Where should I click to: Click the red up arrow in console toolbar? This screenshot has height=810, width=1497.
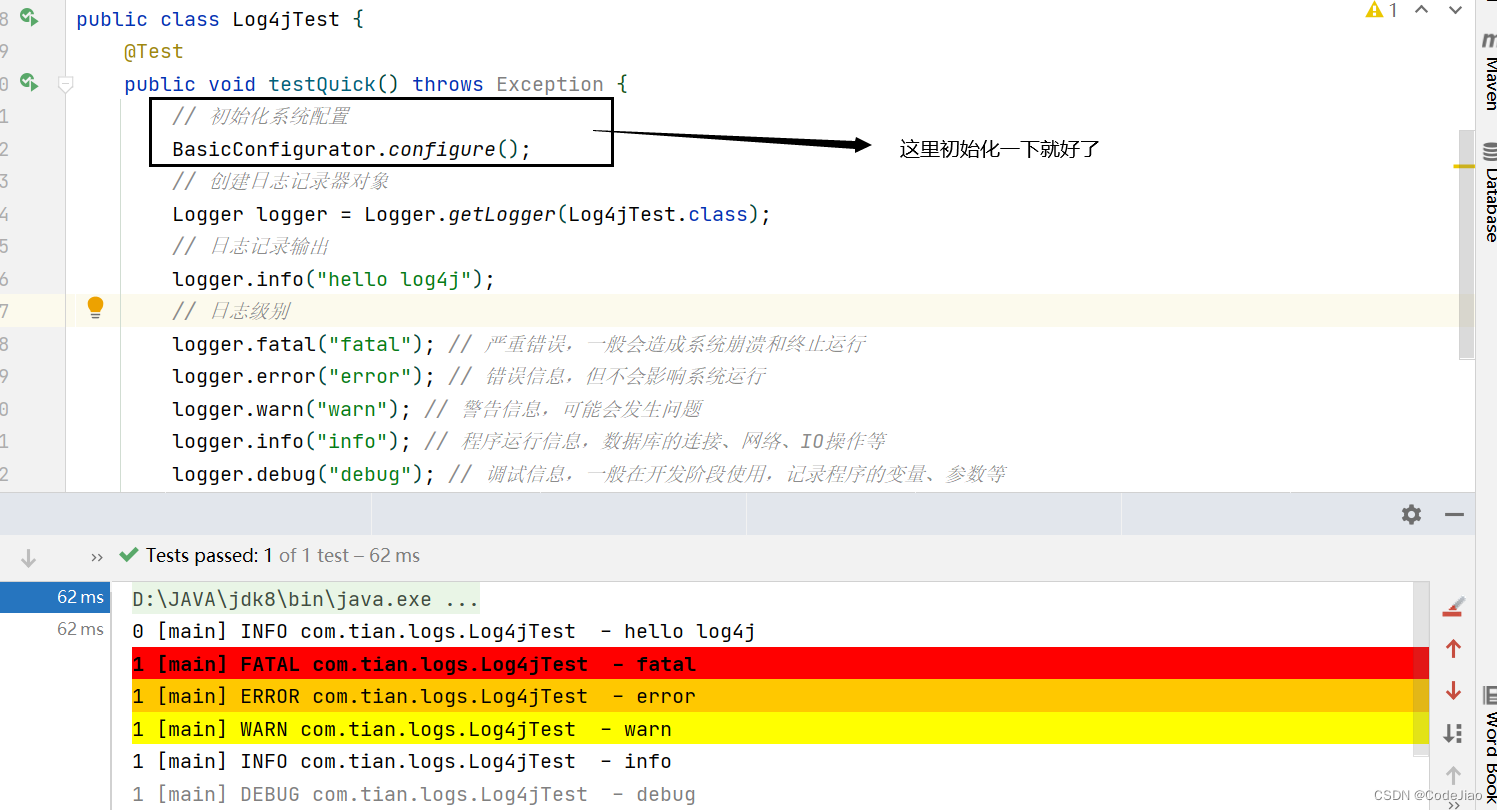click(1453, 649)
